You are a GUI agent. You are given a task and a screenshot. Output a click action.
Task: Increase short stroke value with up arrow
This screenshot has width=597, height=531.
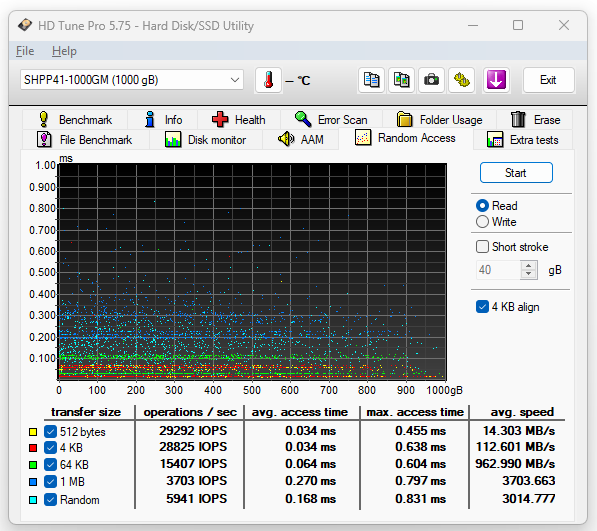pyautogui.click(x=528, y=265)
